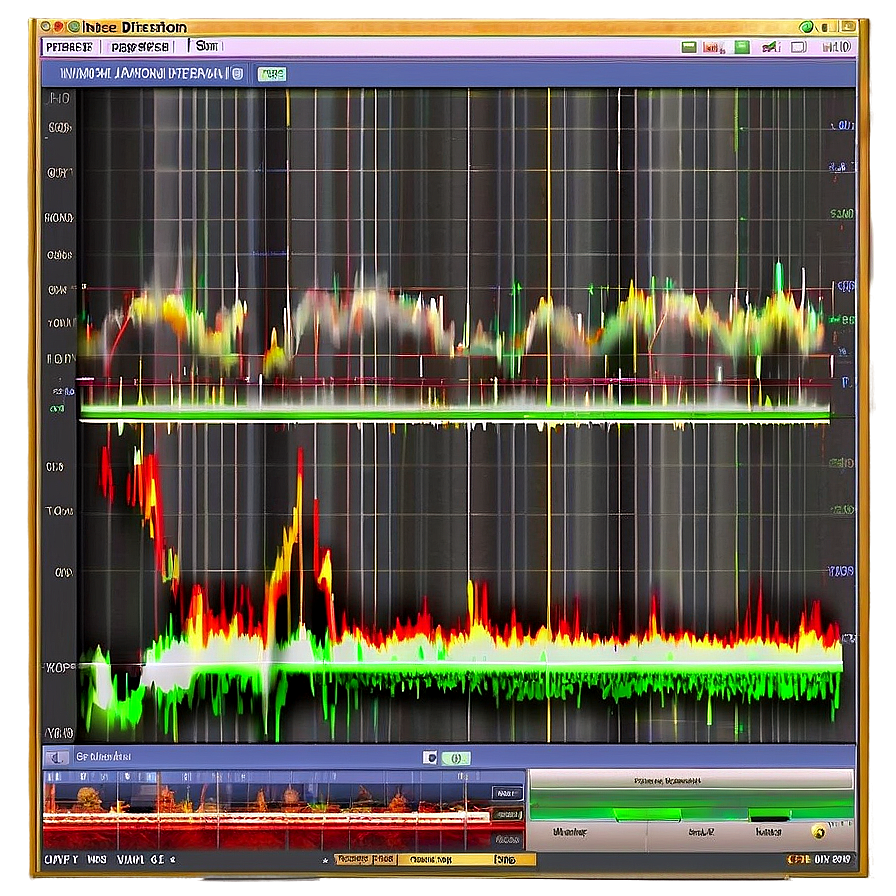
Task: Click the green square toolbar icon
Action: tap(742, 46)
